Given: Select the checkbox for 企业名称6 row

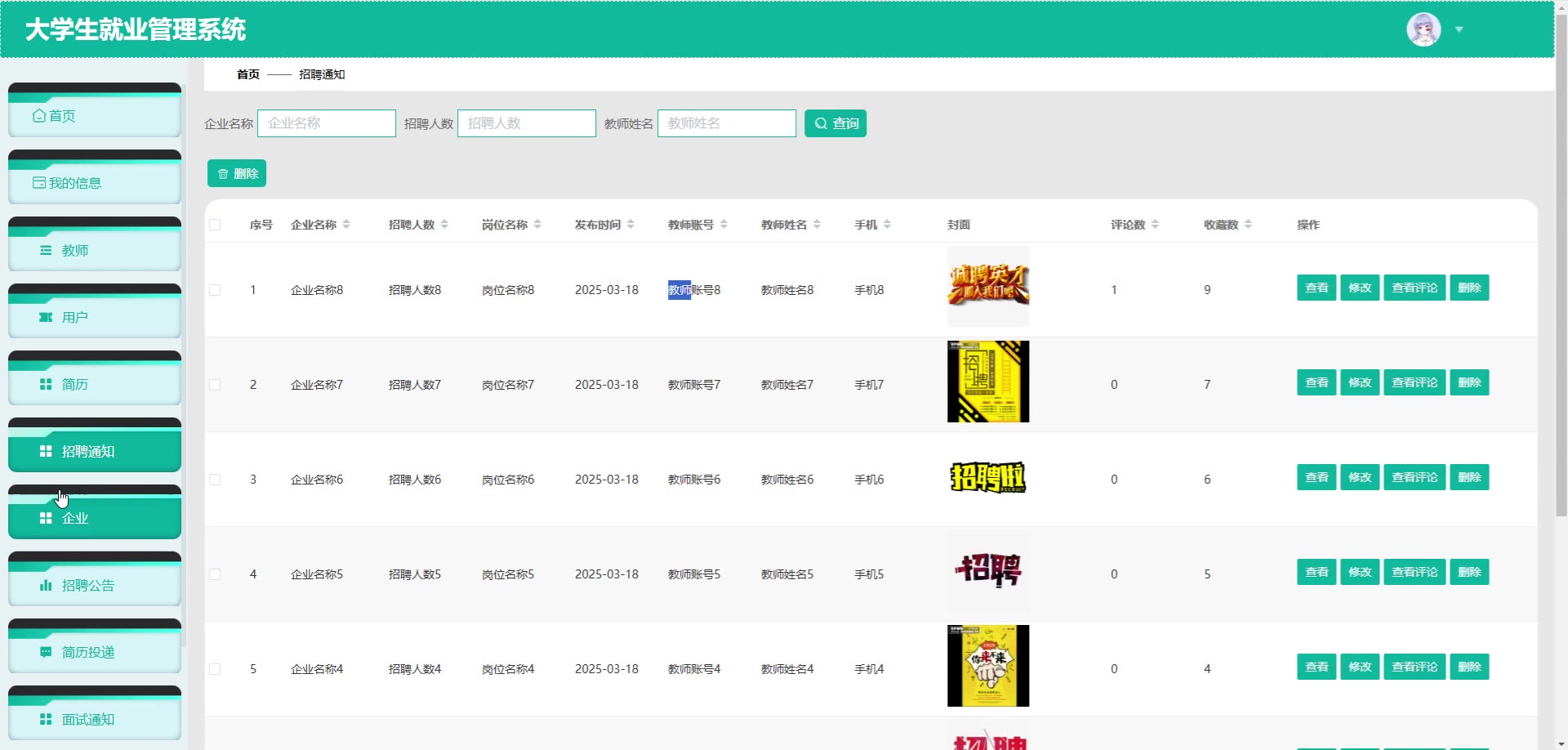Looking at the screenshot, I should (215, 480).
